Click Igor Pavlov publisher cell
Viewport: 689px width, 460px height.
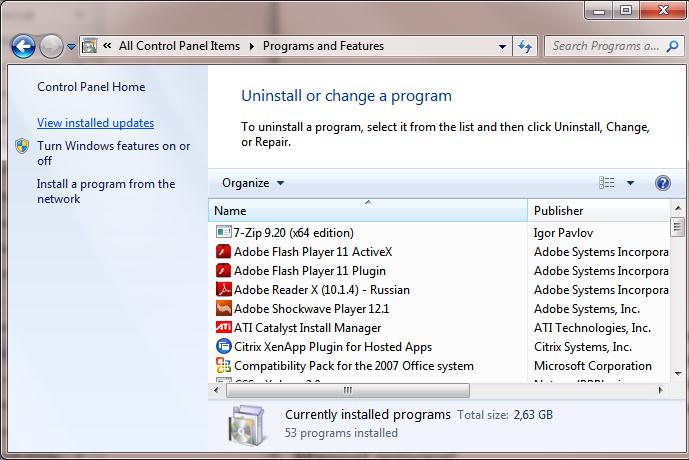click(563, 232)
